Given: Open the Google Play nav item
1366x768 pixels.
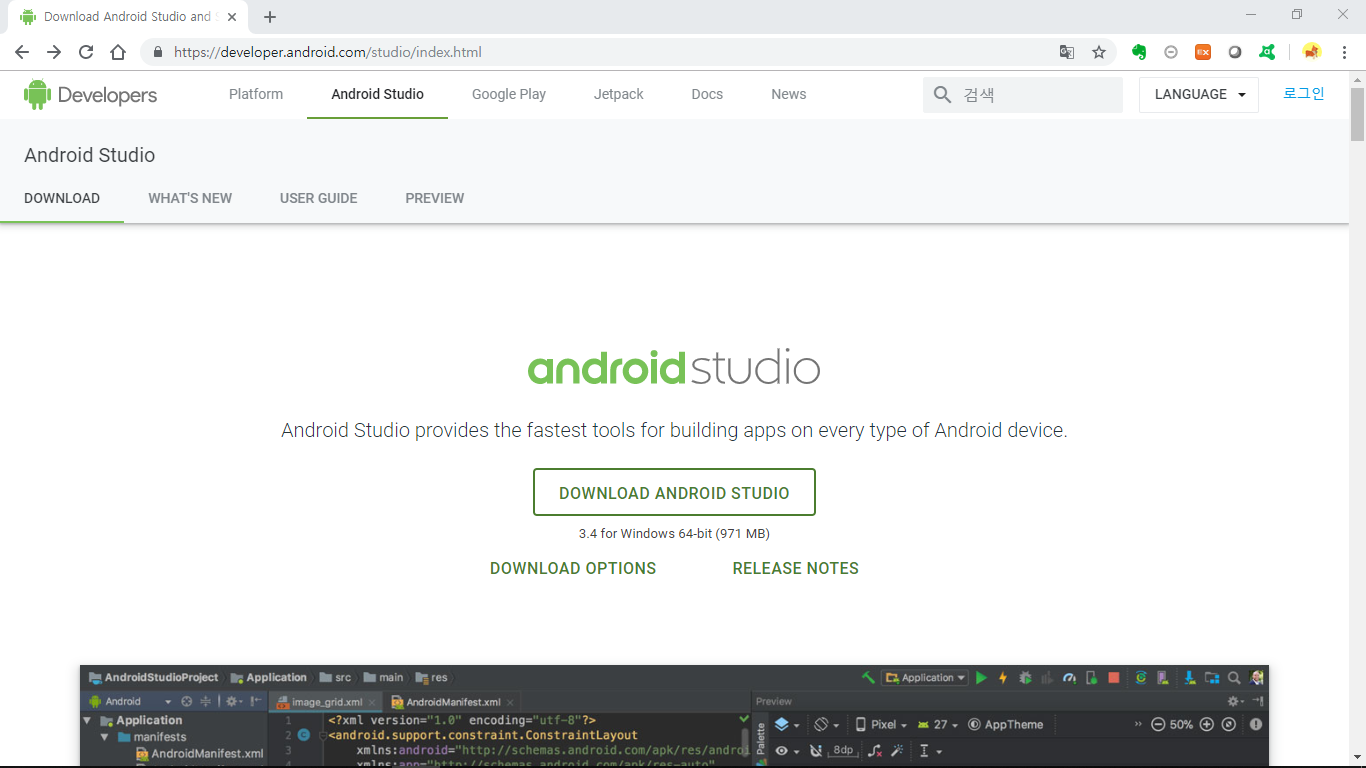Looking at the screenshot, I should [x=509, y=94].
